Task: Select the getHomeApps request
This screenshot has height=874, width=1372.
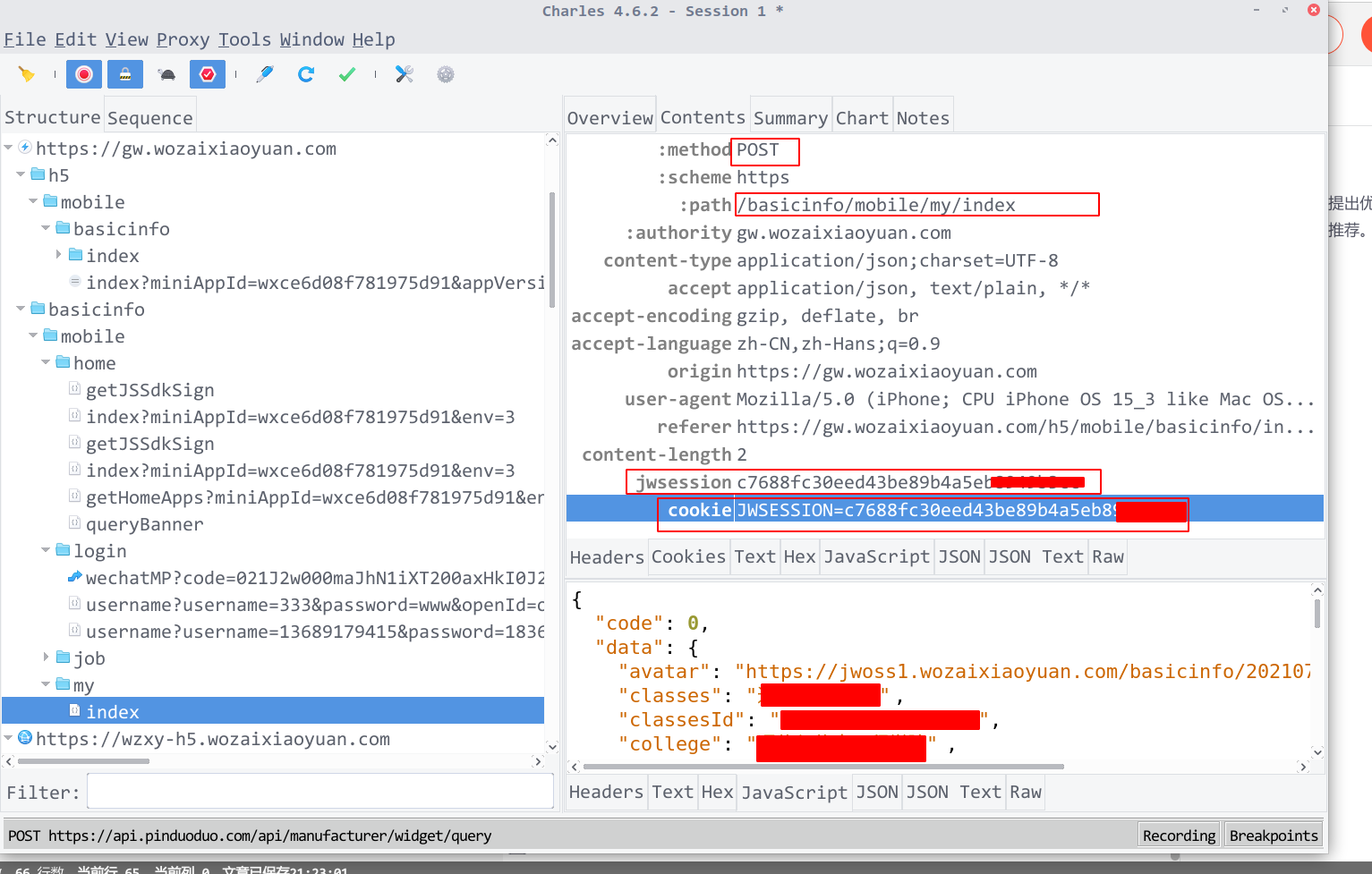Action: tap(315, 497)
